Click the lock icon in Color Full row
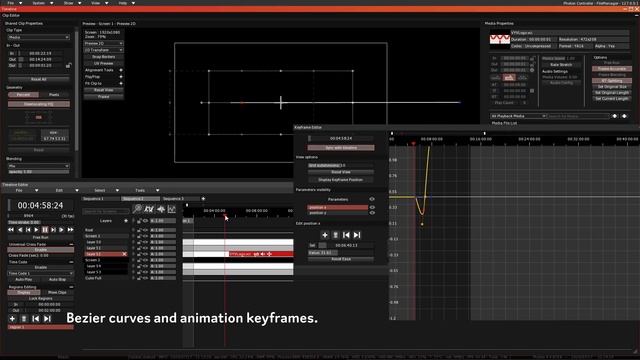Image resolution: width=640 pixels, height=360 pixels. [x=139, y=278]
